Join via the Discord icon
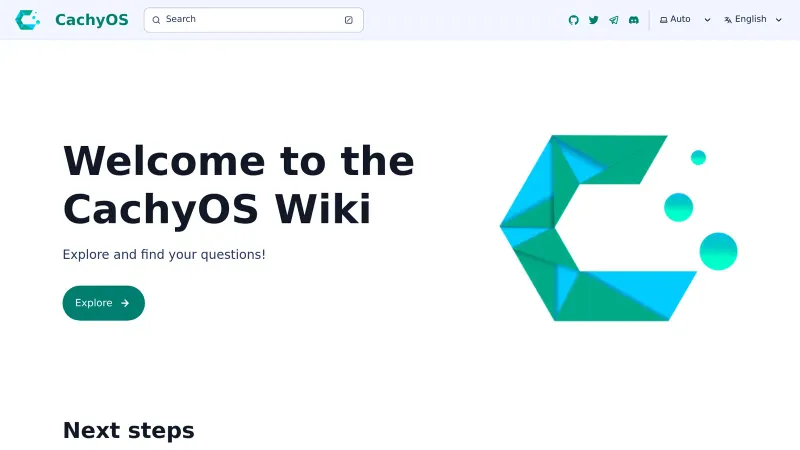The height and width of the screenshot is (450, 800). 634,20
